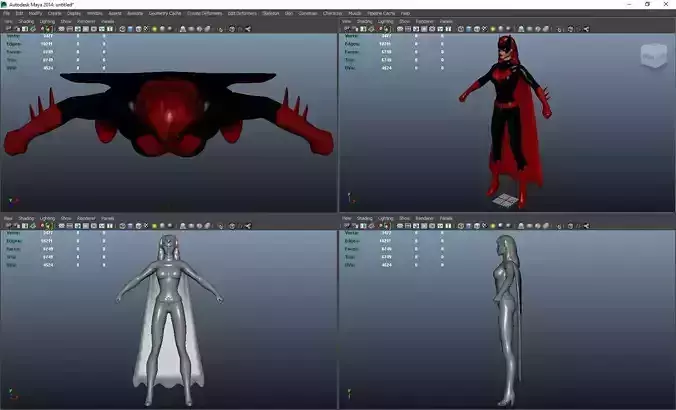Image resolution: width=676 pixels, height=410 pixels.
Task: Click the textured icon in perspective panel
Action: (x=485, y=29)
